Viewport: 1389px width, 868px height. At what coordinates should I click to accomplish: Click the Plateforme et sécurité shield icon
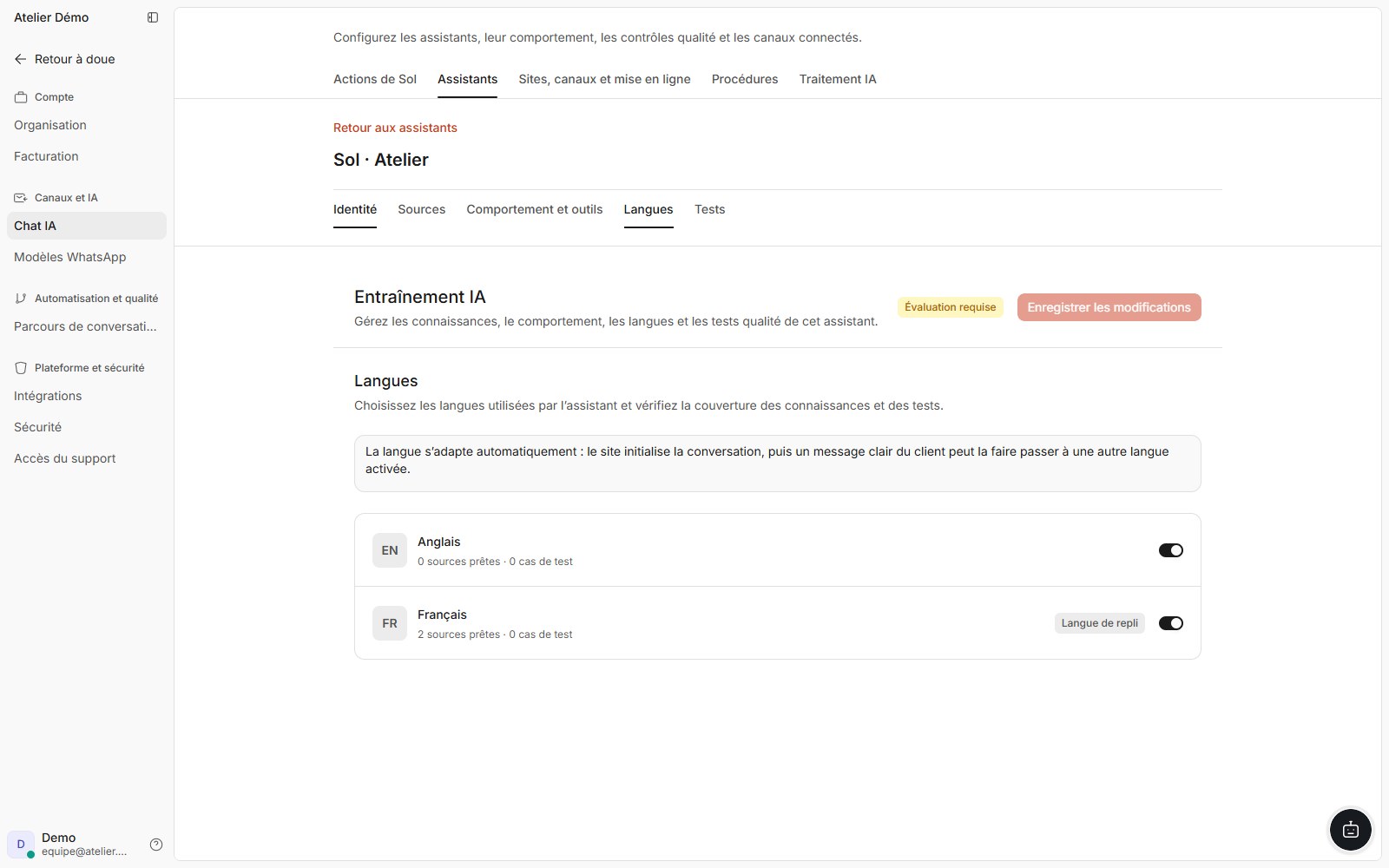pyautogui.click(x=21, y=368)
